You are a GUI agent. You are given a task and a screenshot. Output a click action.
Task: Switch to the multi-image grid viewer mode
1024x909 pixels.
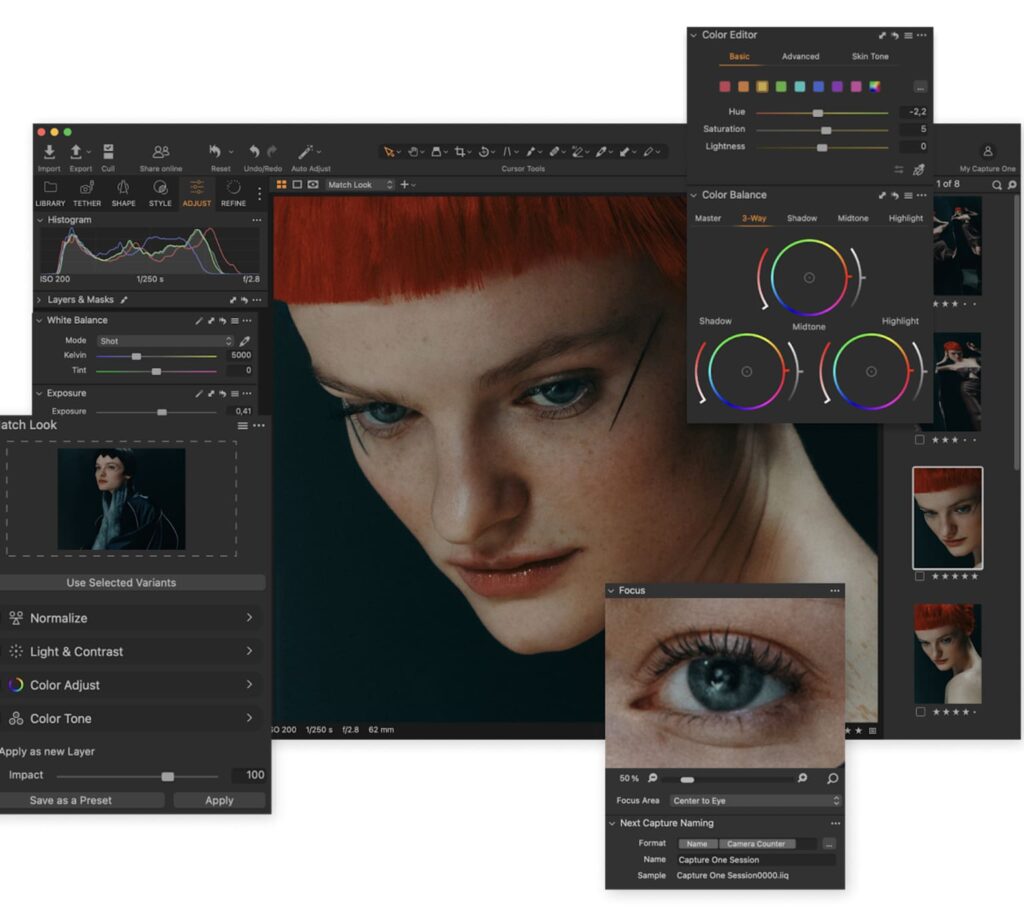tap(282, 185)
